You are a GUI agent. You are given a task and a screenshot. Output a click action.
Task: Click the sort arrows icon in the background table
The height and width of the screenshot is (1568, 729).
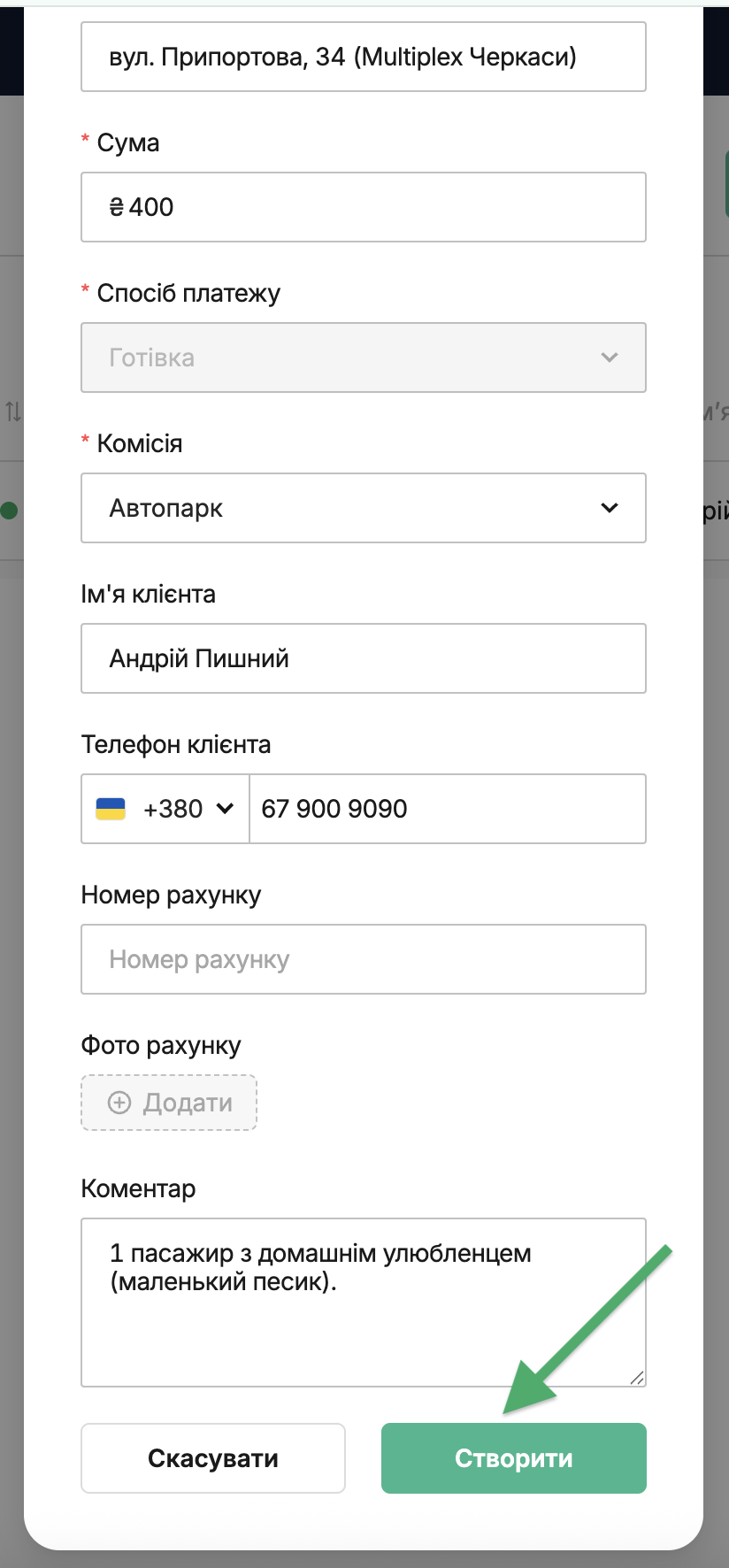pyautogui.click(x=13, y=411)
